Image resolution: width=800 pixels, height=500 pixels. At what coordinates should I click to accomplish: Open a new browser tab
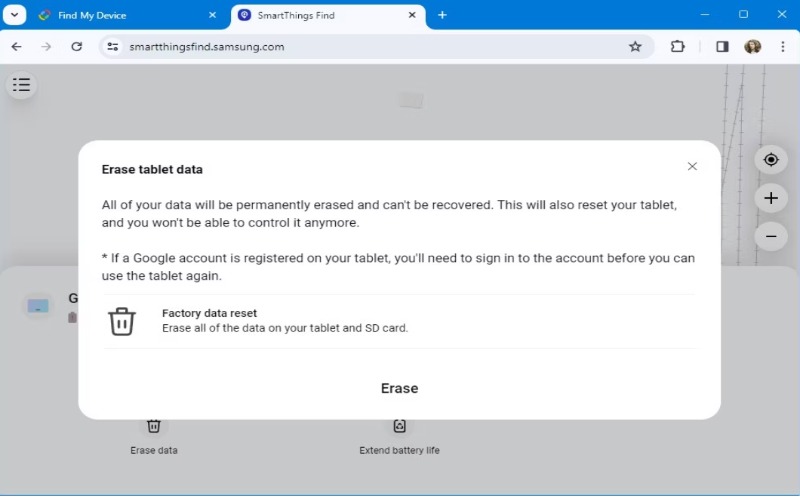click(442, 15)
